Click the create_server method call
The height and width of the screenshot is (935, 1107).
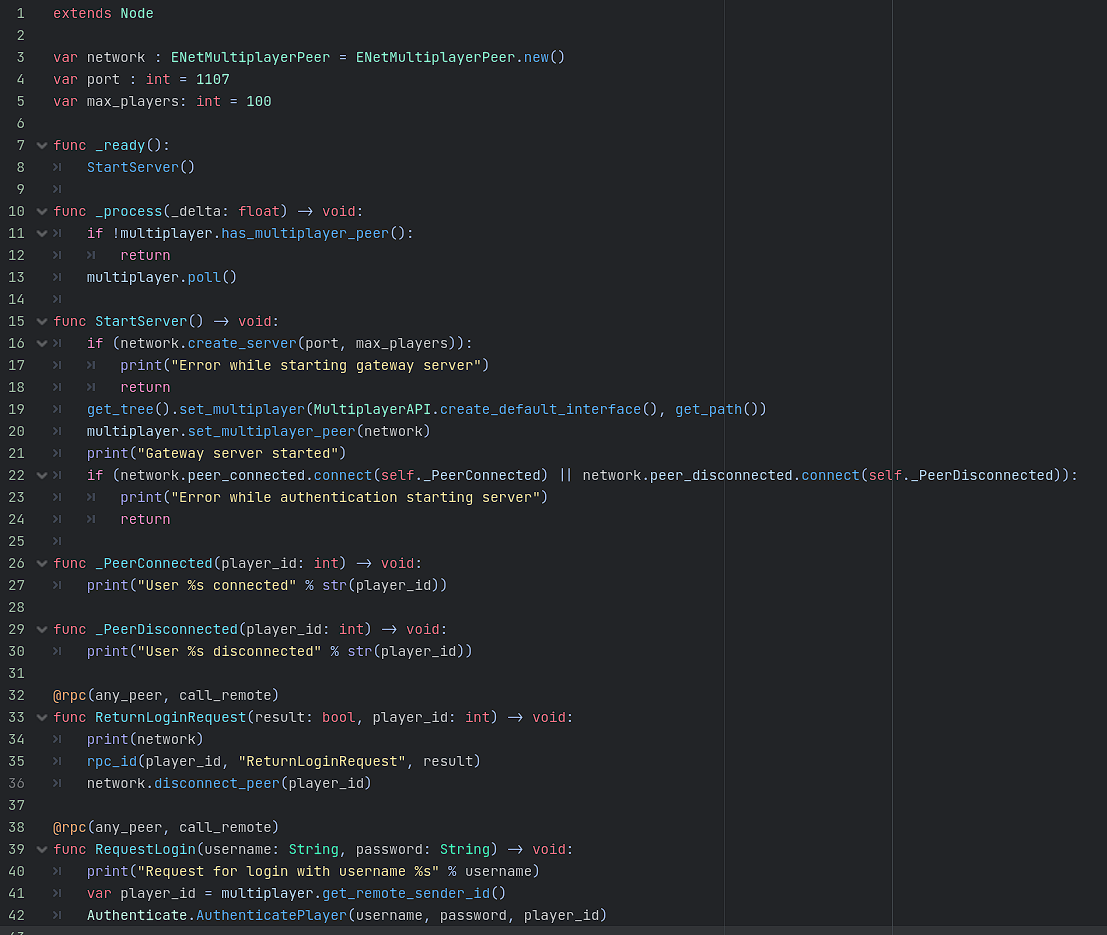click(243, 343)
